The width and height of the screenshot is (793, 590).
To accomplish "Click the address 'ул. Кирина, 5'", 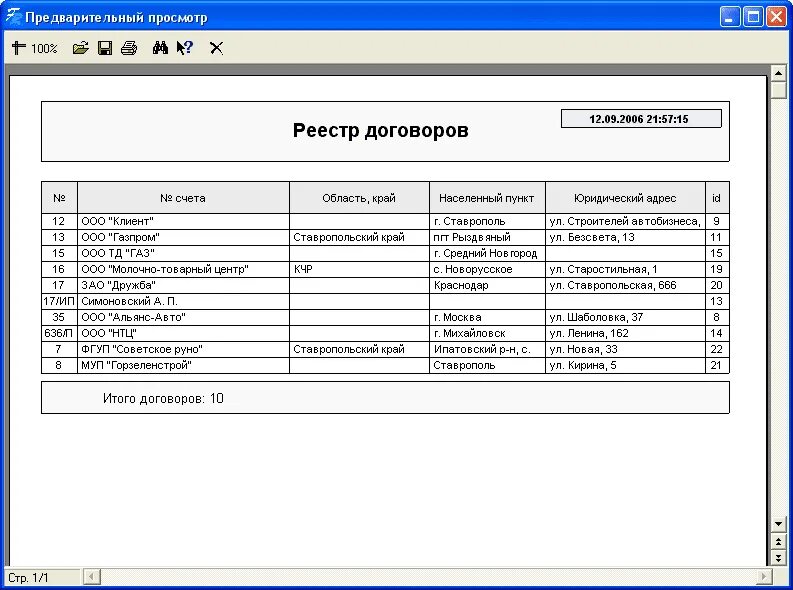I will coord(625,366).
